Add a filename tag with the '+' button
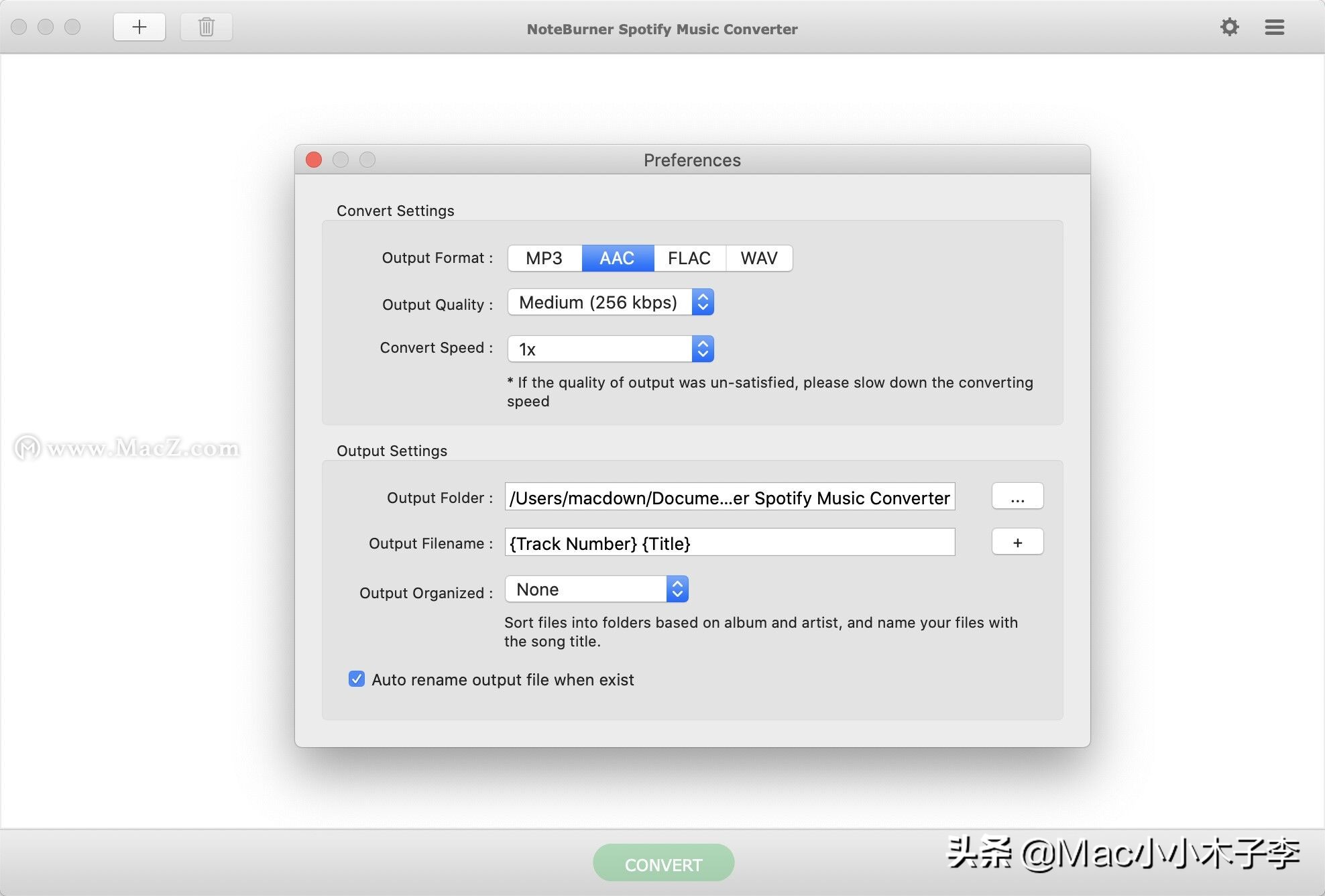Viewport: 1325px width, 896px height. (1017, 542)
